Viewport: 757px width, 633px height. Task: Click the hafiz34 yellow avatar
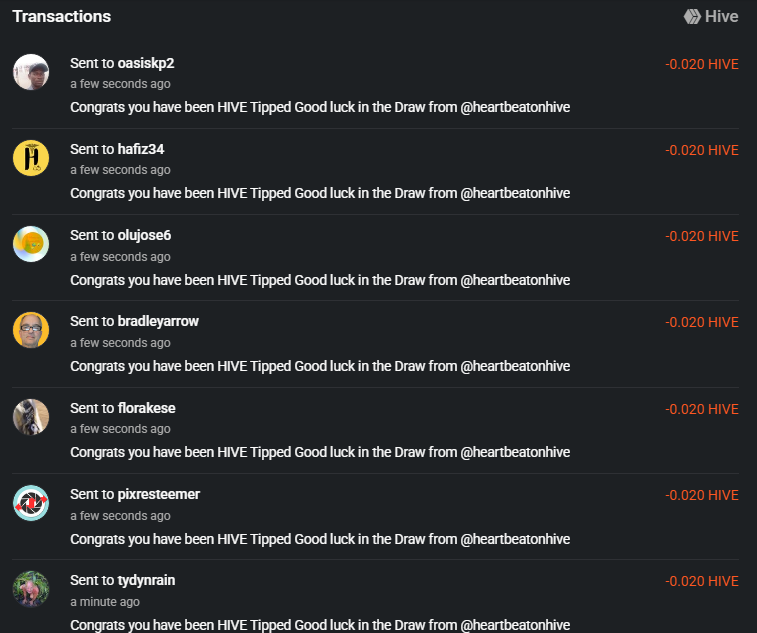[31, 158]
